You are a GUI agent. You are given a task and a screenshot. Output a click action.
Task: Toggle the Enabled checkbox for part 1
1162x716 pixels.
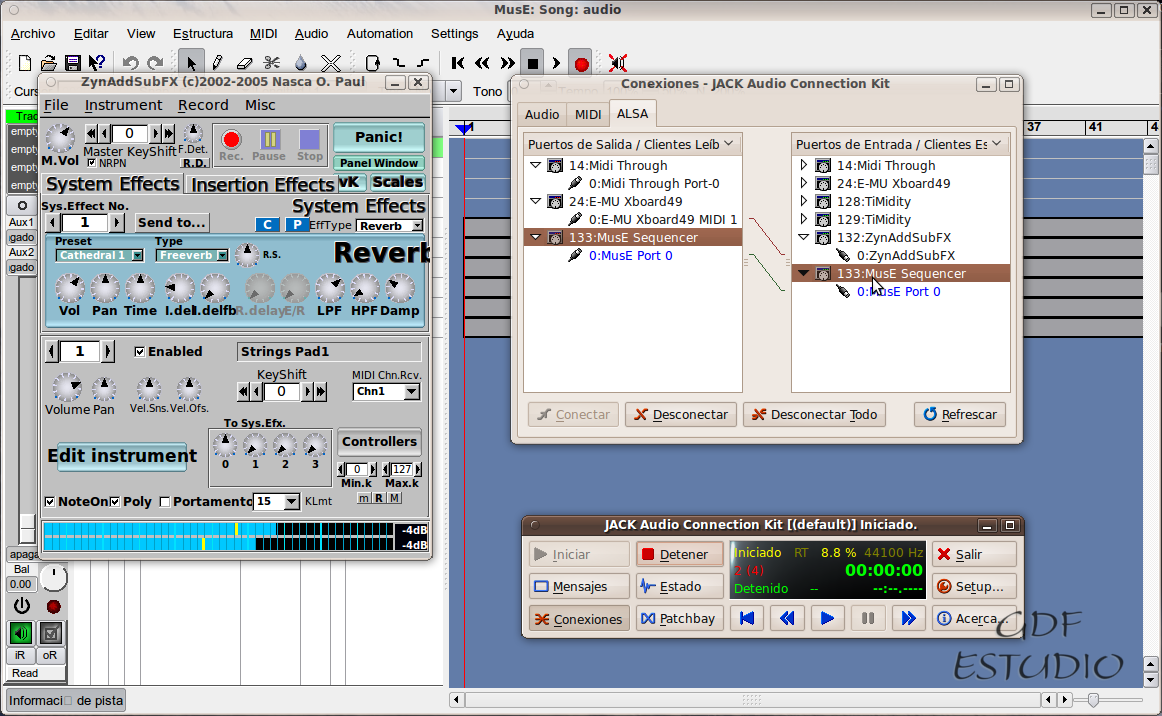pos(140,351)
